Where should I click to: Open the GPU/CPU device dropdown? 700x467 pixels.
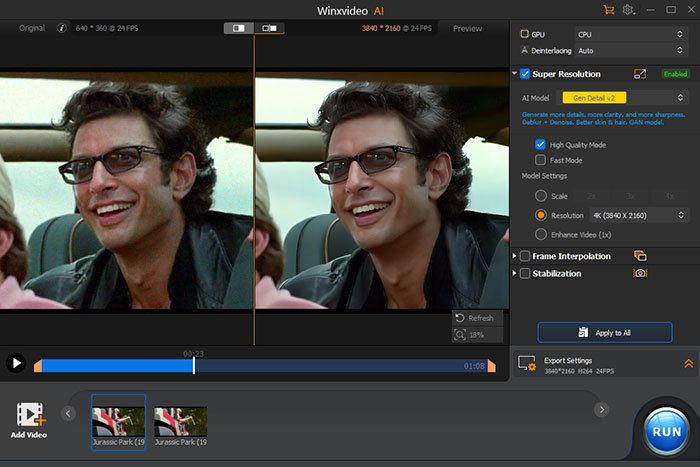(x=630, y=34)
